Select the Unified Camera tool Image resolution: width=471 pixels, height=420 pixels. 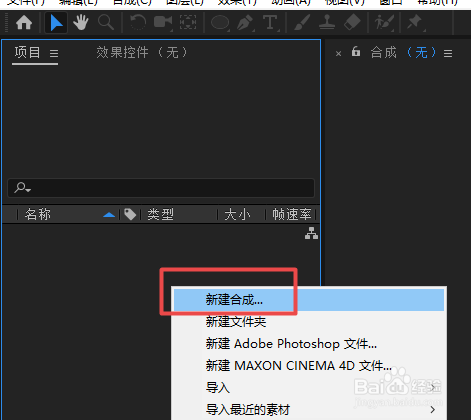163,23
